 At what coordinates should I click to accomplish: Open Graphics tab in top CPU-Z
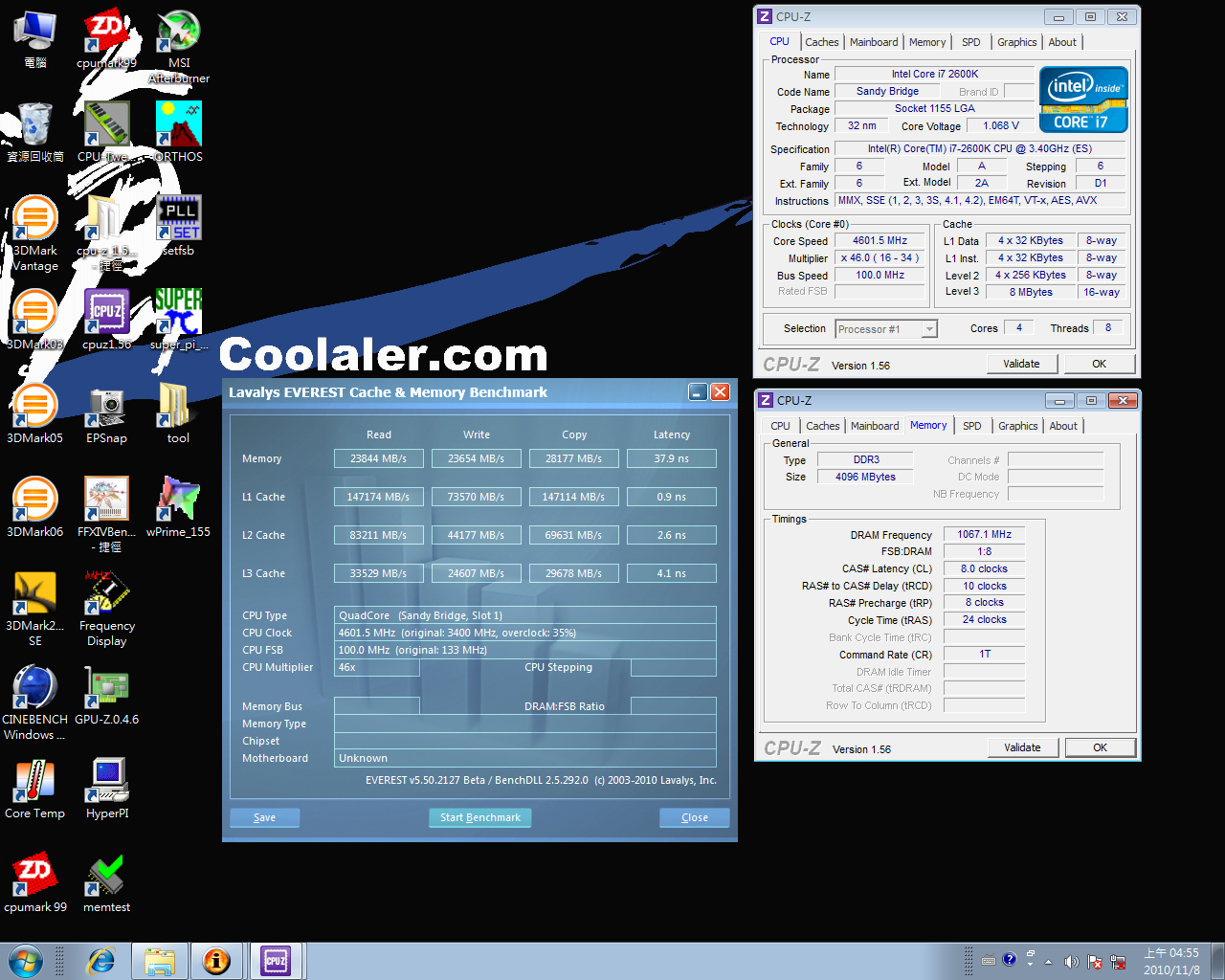pos(1016,42)
